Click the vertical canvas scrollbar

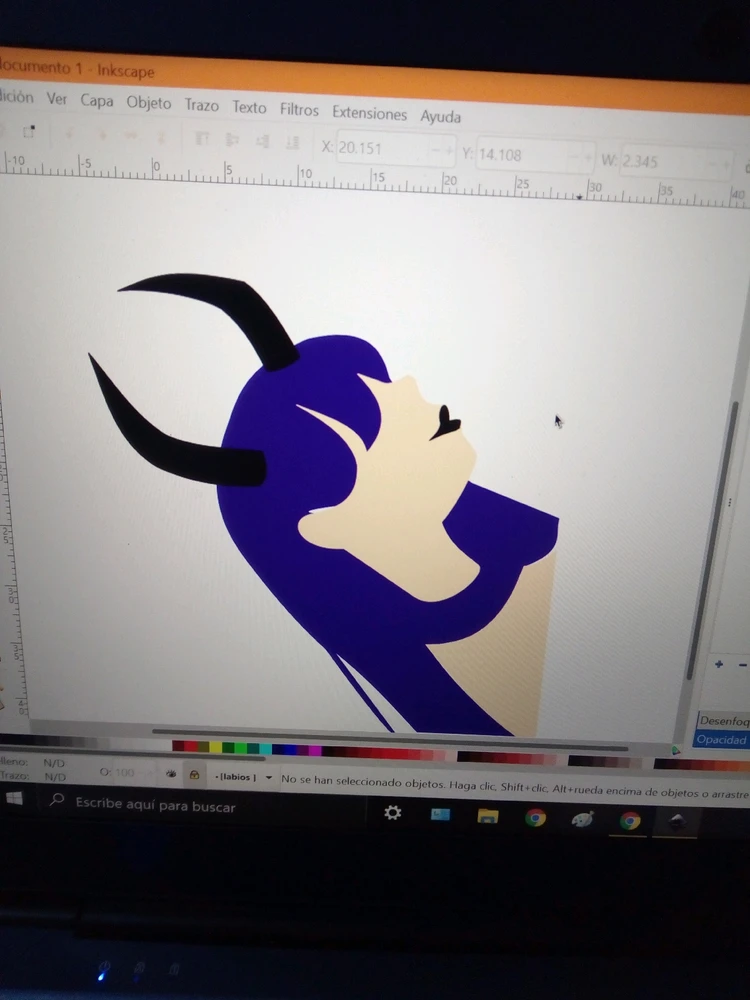tap(713, 539)
